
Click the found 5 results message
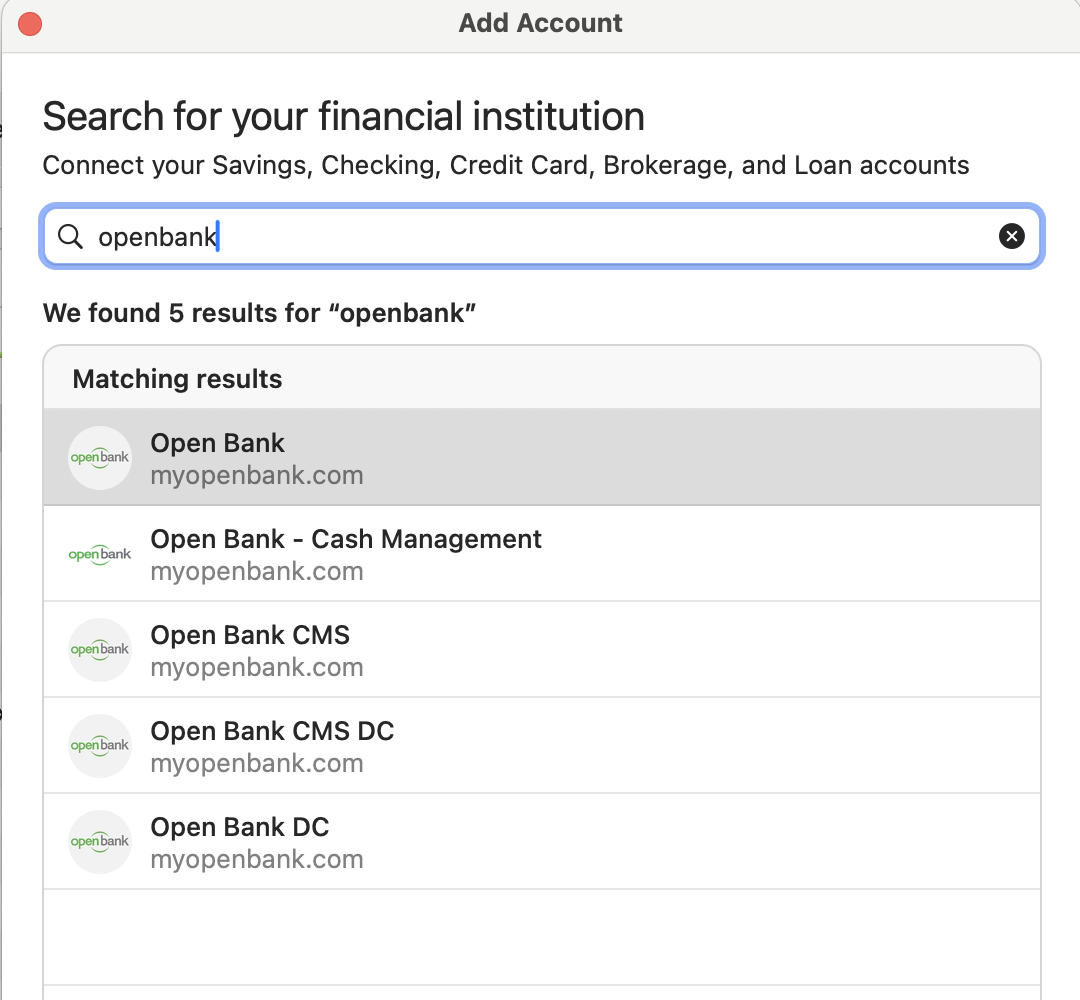click(x=260, y=313)
